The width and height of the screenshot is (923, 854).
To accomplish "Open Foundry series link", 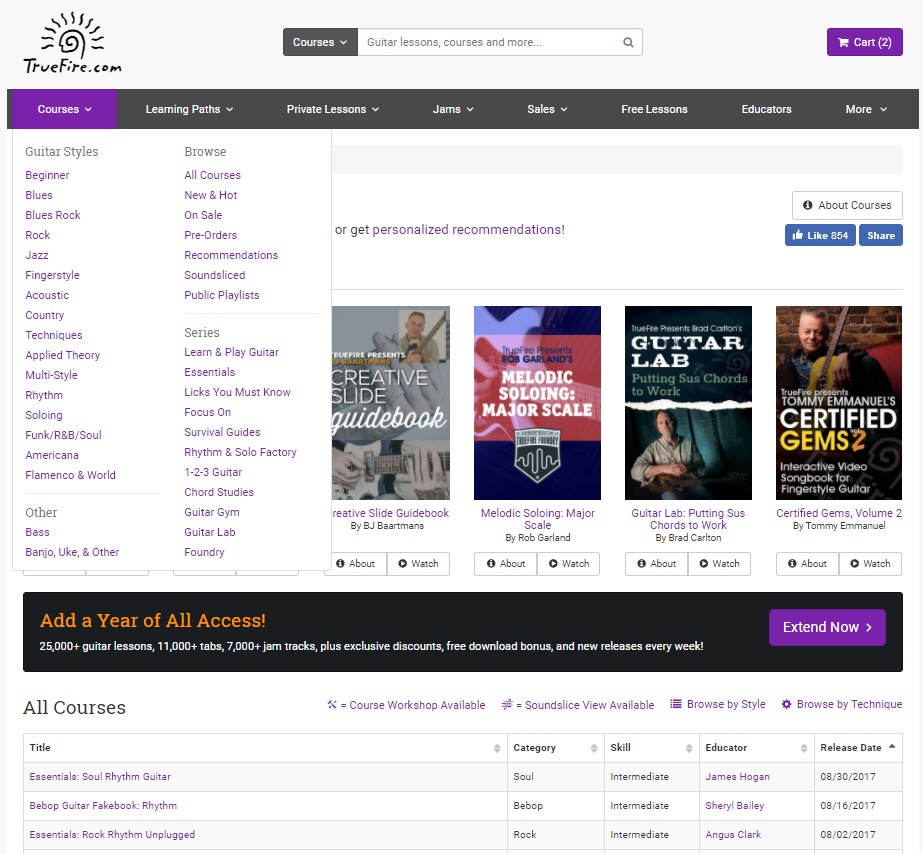I will pos(204,552).
